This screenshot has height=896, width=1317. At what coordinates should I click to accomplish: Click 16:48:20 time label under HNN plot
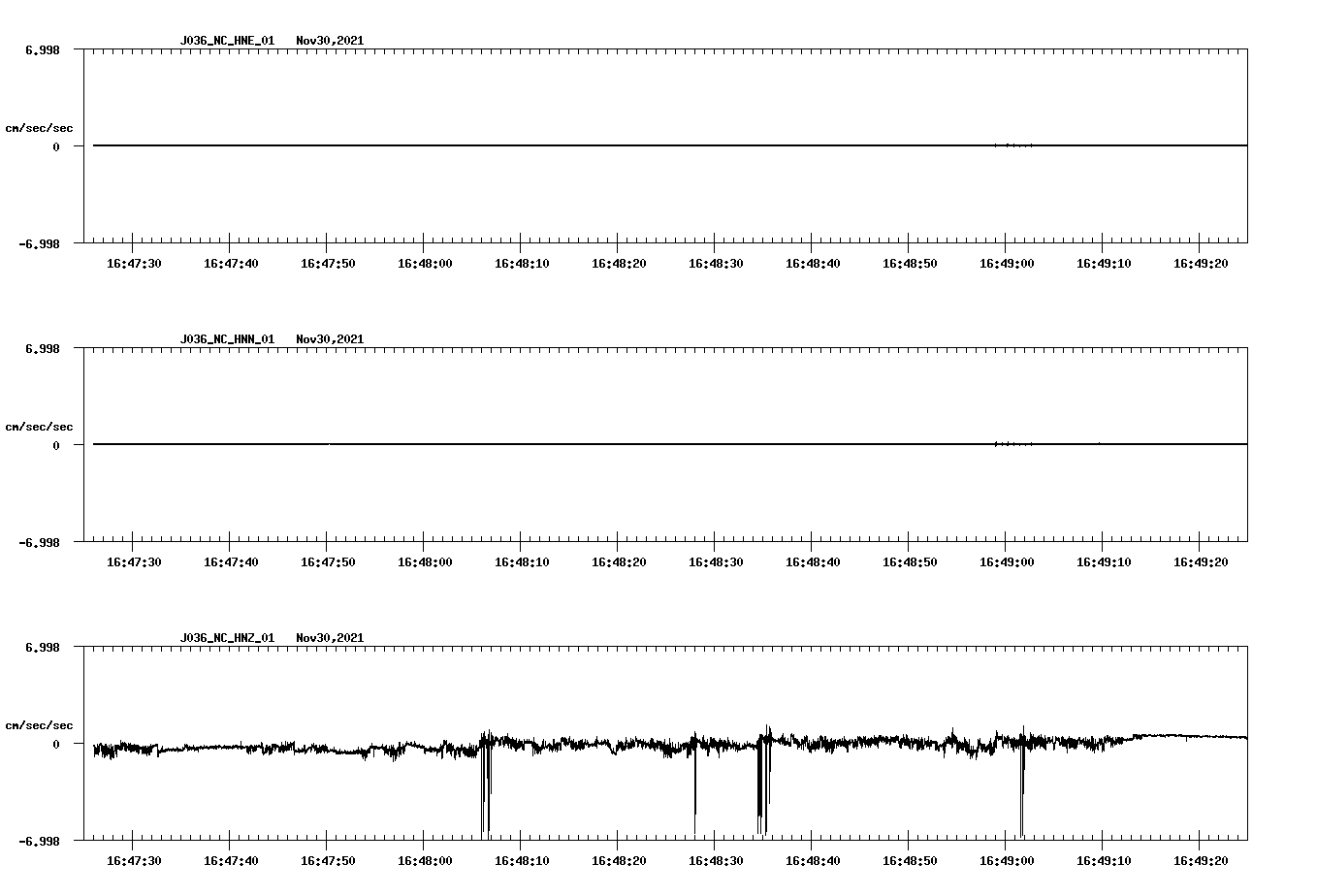point(619,562)
